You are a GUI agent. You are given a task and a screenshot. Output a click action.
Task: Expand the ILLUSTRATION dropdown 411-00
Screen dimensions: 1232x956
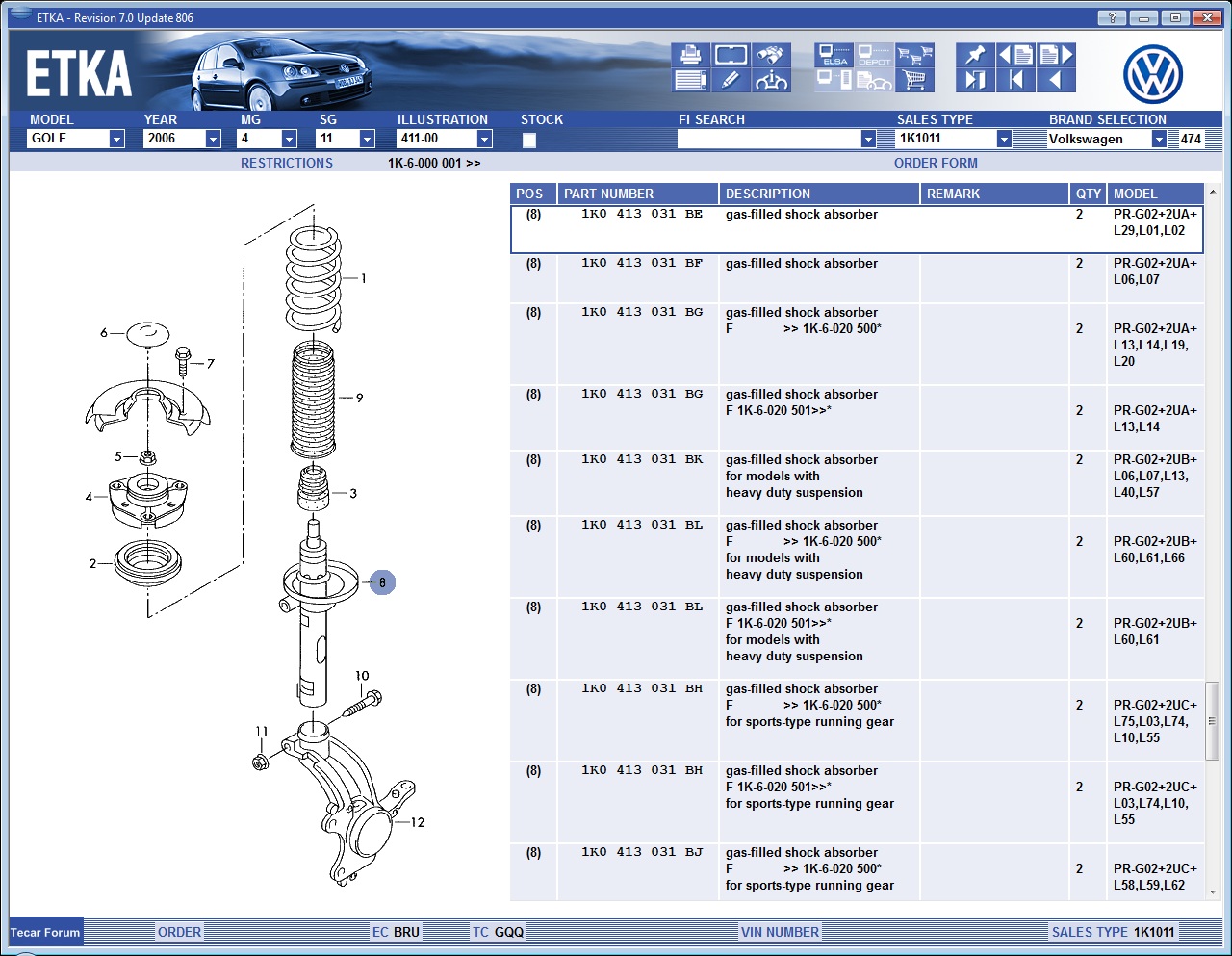pyautogui.click(x=484, y=139)
